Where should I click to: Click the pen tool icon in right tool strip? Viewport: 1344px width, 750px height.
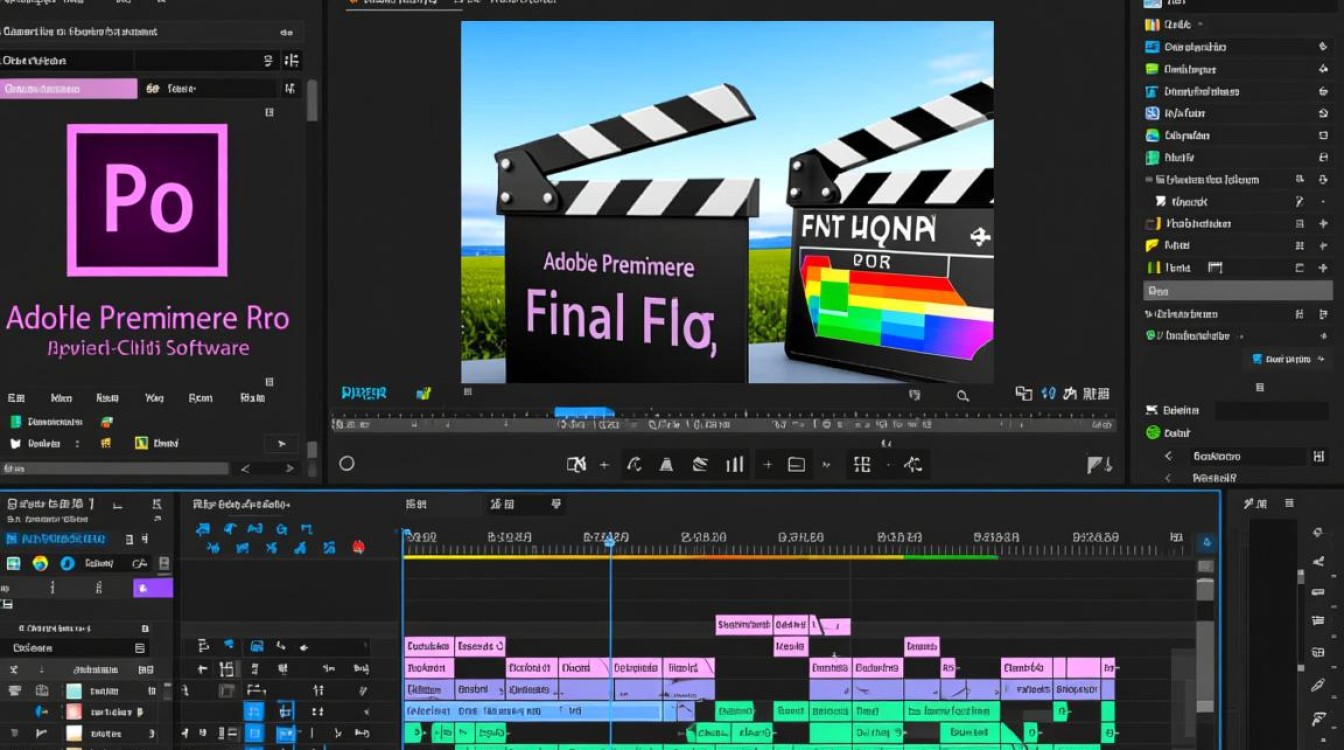(x=1319, y=686)
